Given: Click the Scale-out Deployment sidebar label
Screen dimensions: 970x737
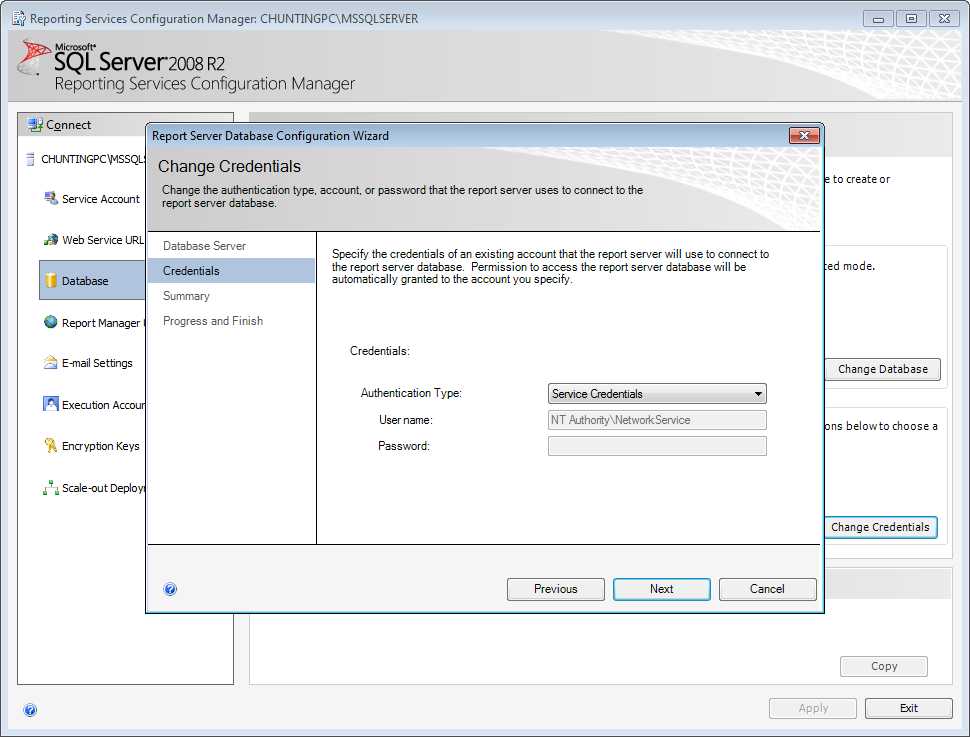Looking at the screenshot, I should (103, 488).
